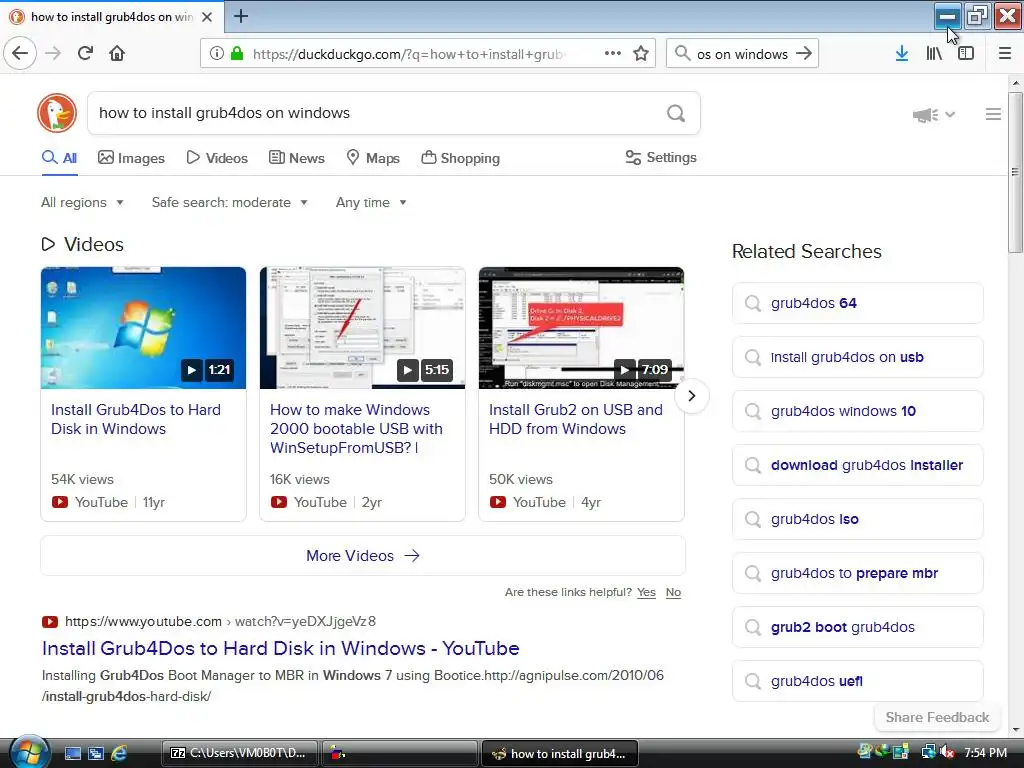1024x768 pixels.
Task: Expand the All regions dropdown
Action: pos(82,202)
